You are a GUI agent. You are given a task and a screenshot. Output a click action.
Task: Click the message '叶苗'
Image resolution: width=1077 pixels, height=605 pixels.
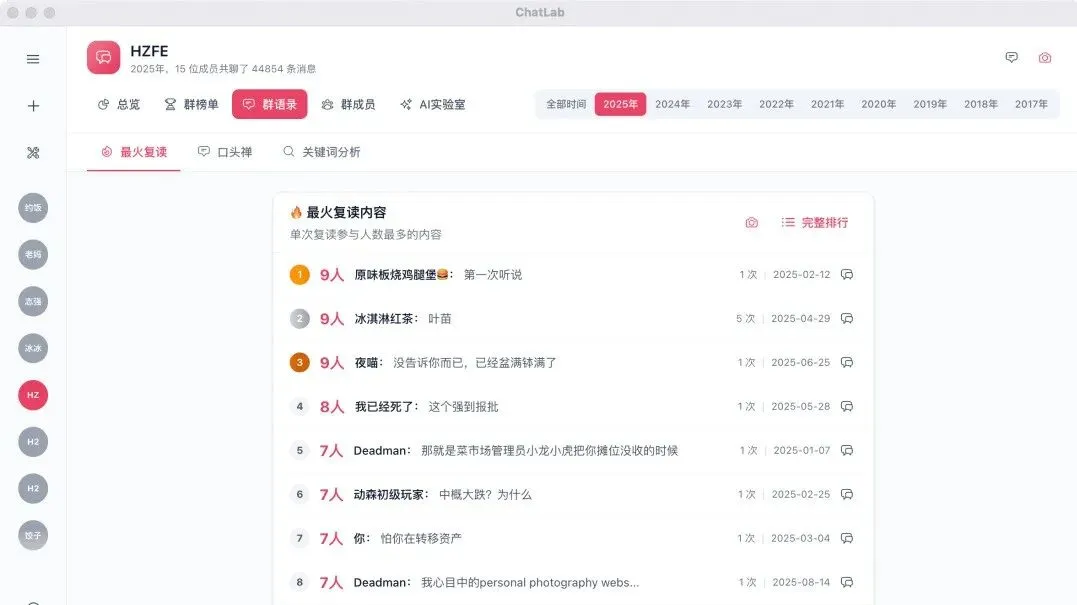coord(440,319)
